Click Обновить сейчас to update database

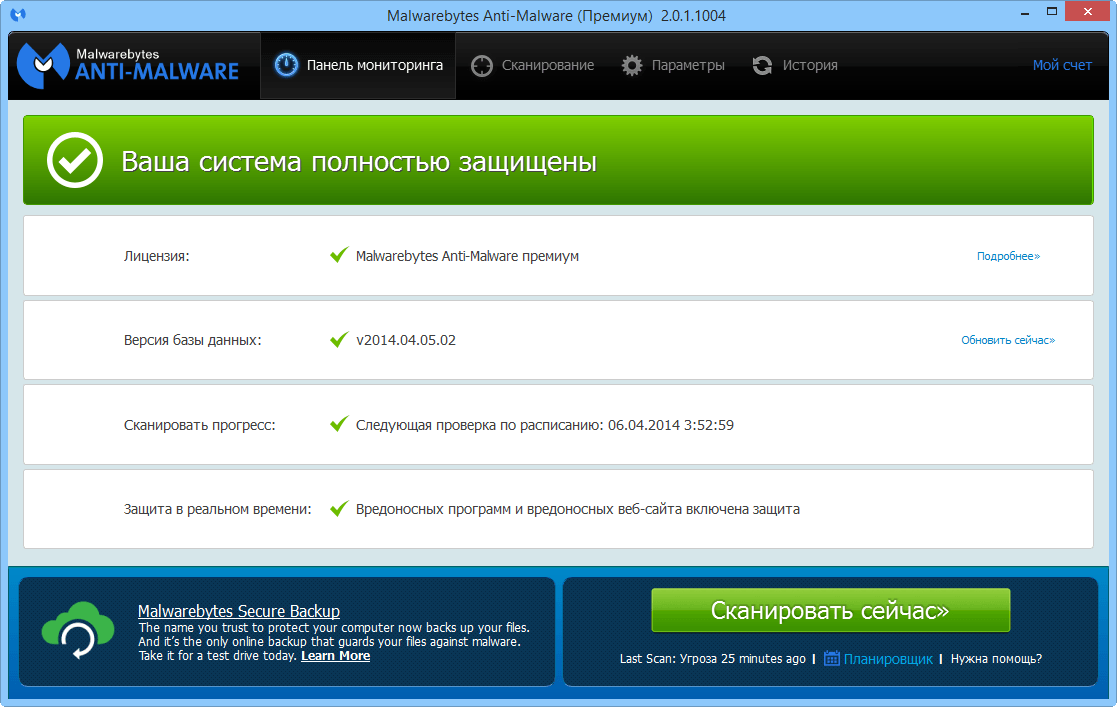[1006, 340]
